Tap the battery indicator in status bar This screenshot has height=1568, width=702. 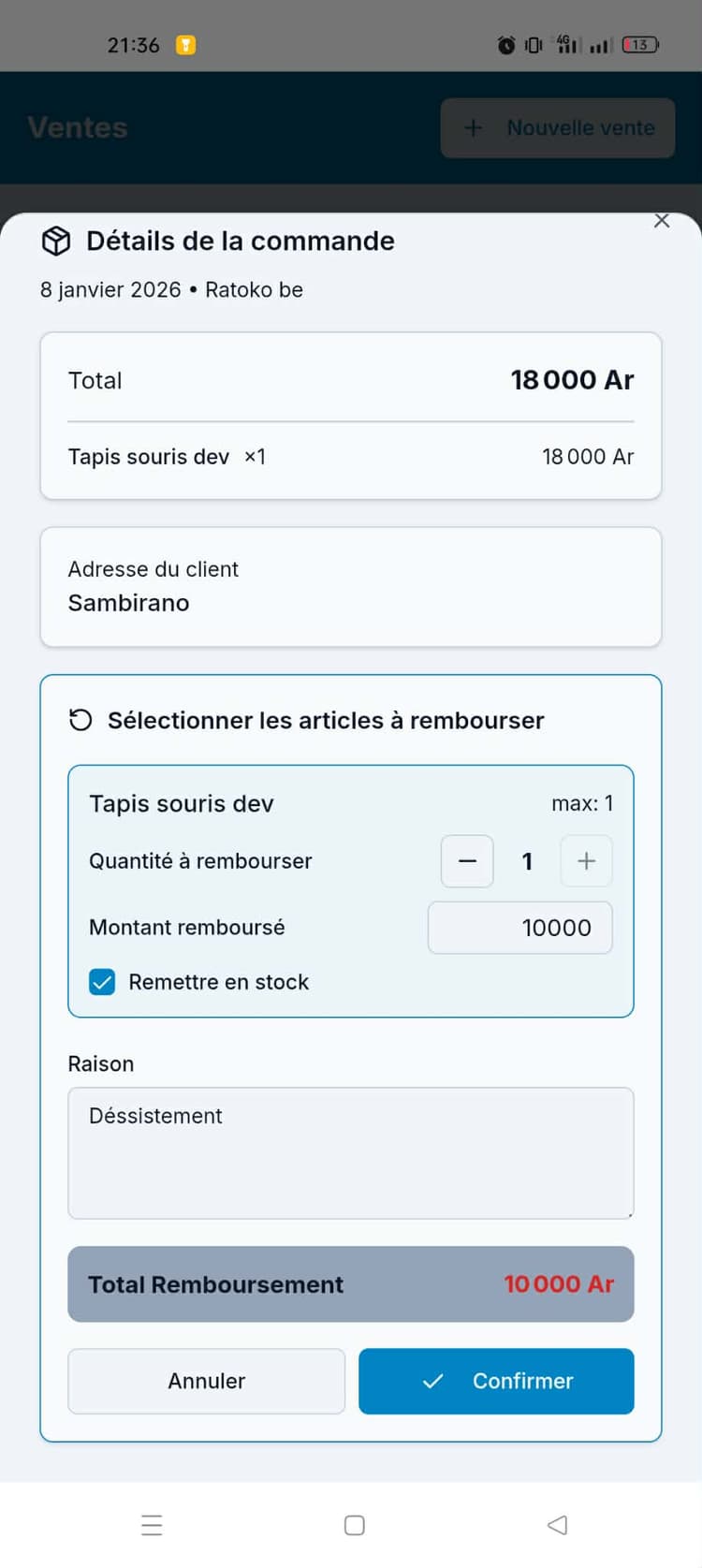coord(640,45)
